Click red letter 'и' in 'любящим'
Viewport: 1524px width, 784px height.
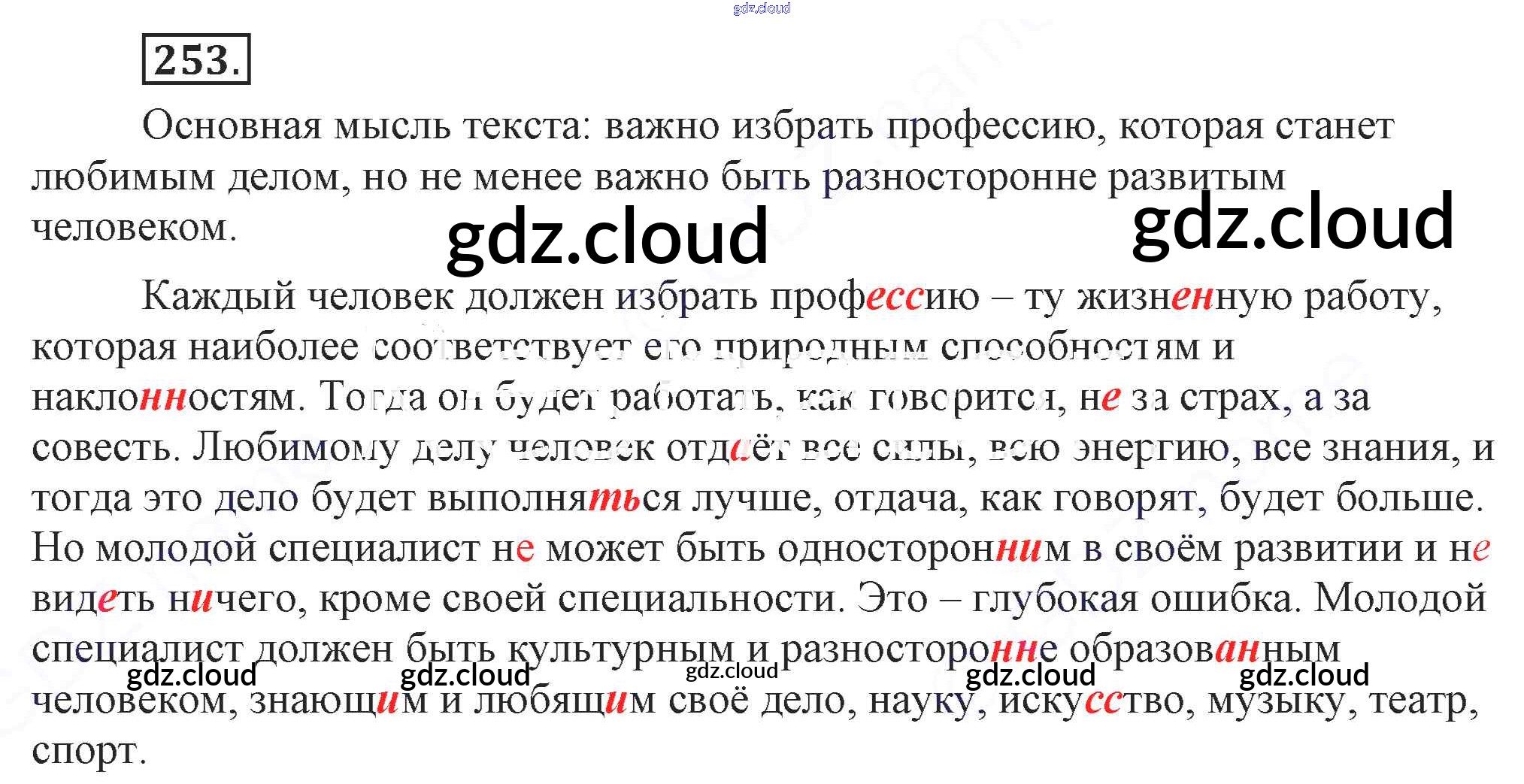coord(615,701)
